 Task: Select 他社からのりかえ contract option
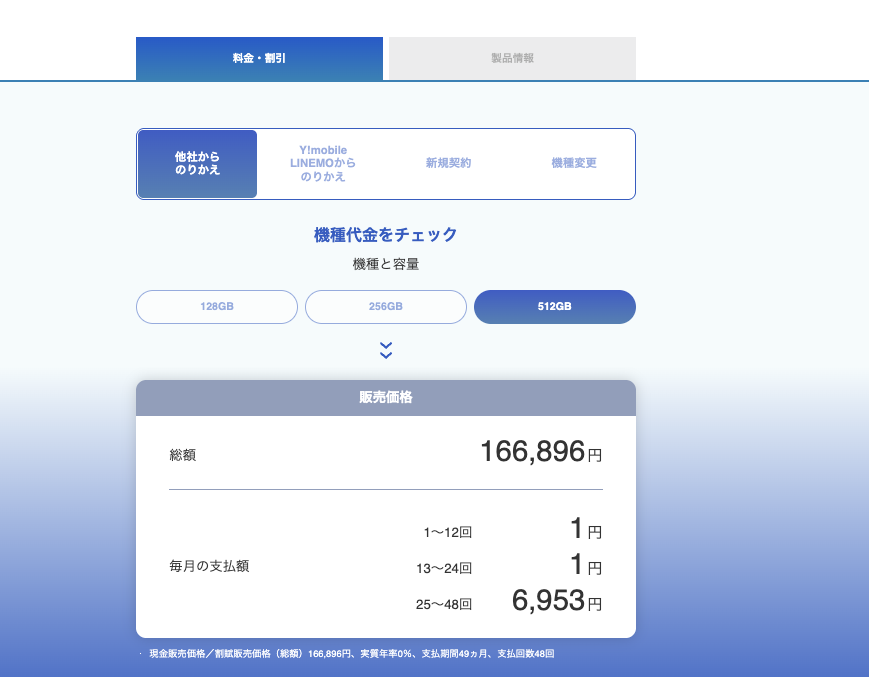click(197, 164)
